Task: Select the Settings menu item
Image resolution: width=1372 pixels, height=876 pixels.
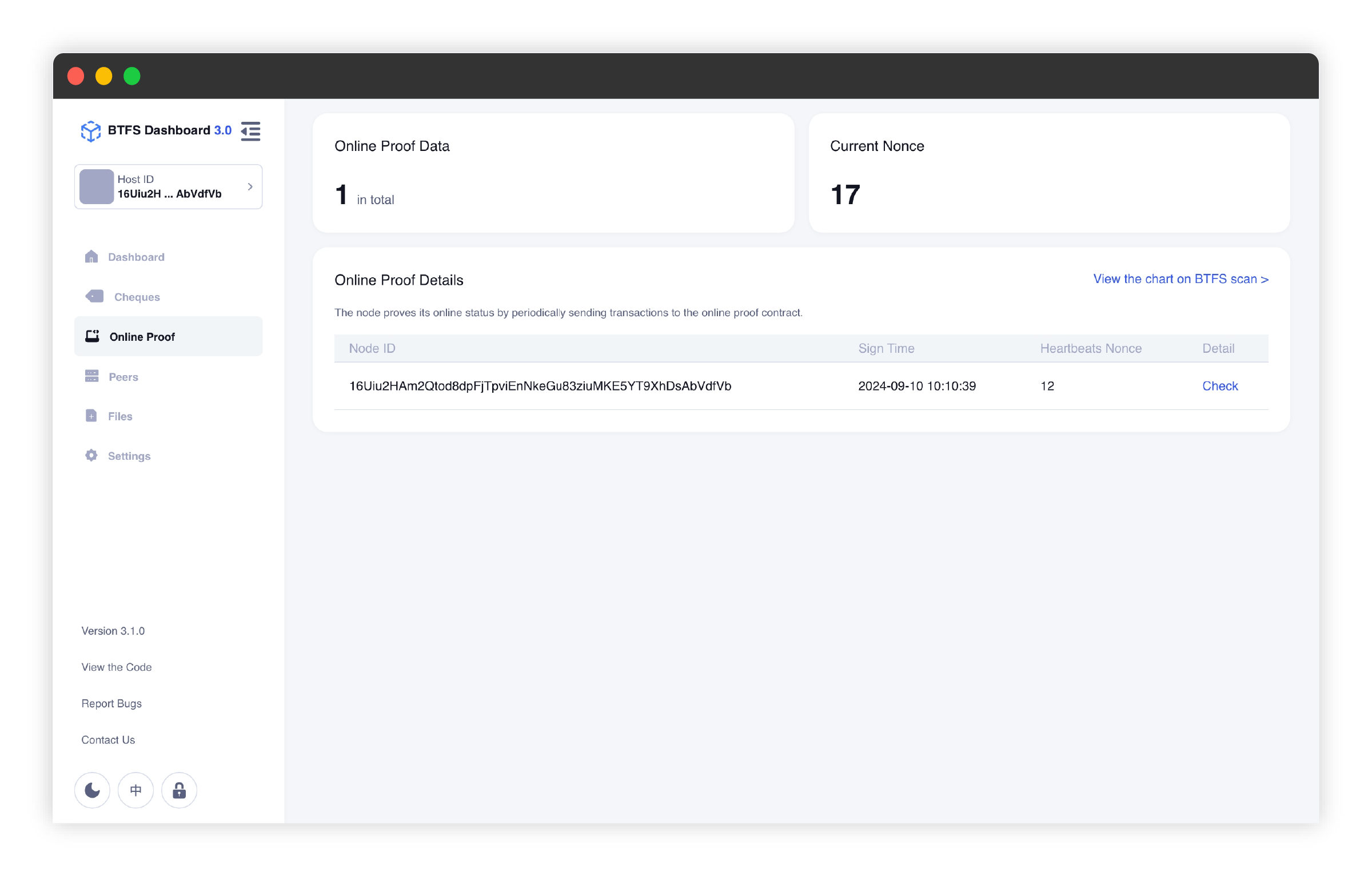Action: point(130,455)
